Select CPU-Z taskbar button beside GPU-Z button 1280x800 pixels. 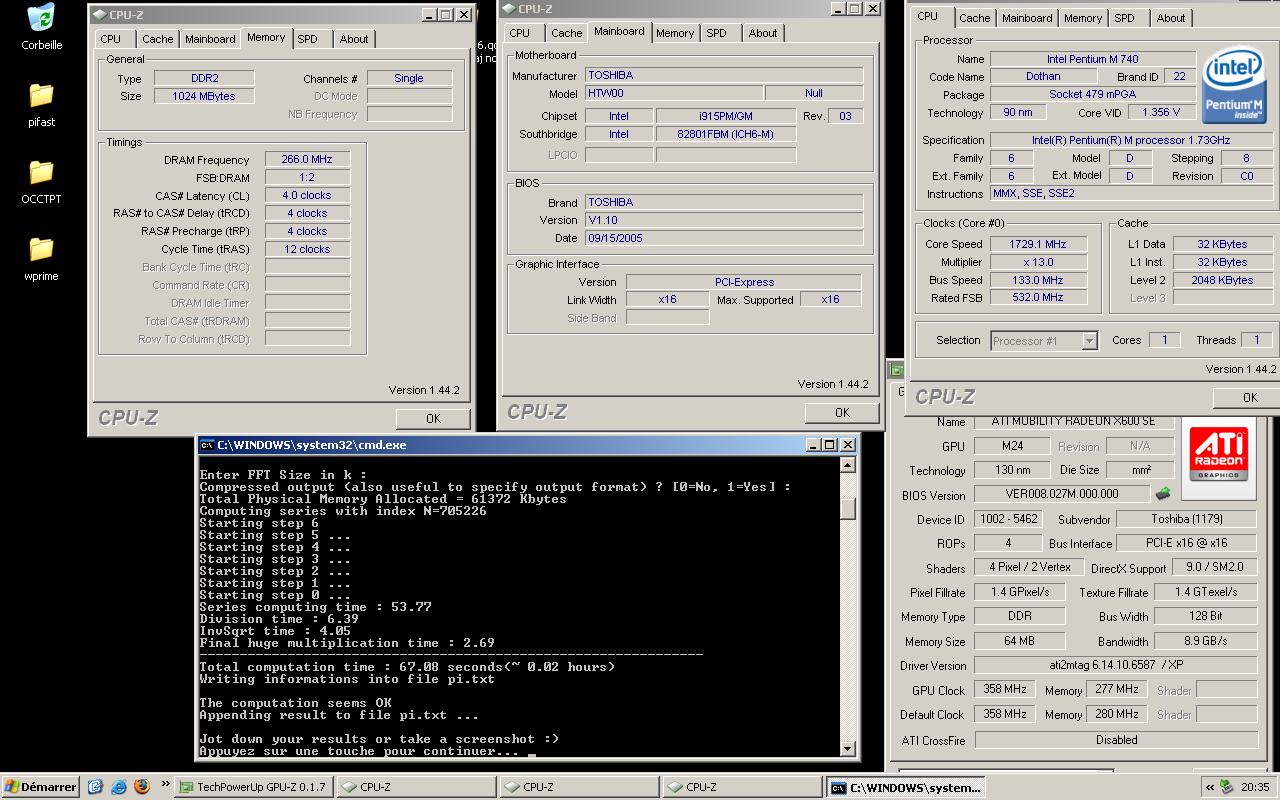[x=417, y=787]
